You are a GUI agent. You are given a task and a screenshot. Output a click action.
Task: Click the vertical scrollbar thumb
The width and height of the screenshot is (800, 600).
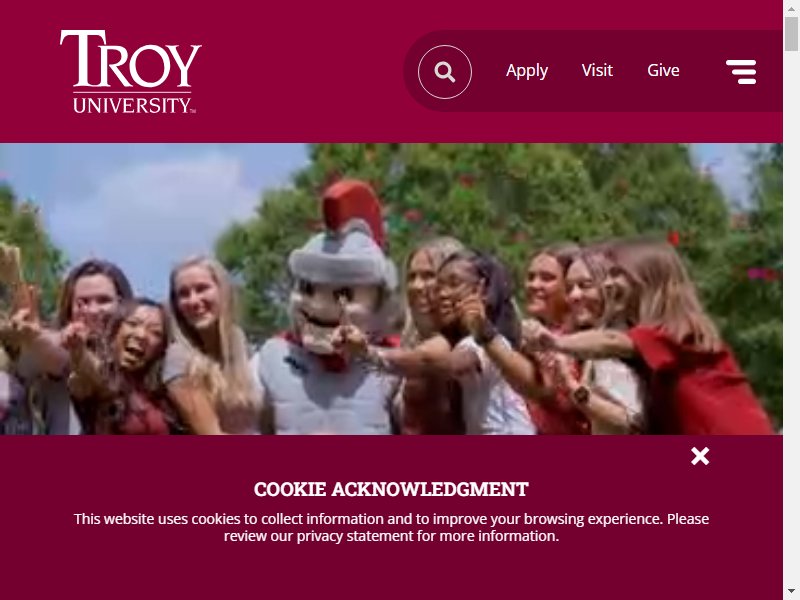coord(791,34)
